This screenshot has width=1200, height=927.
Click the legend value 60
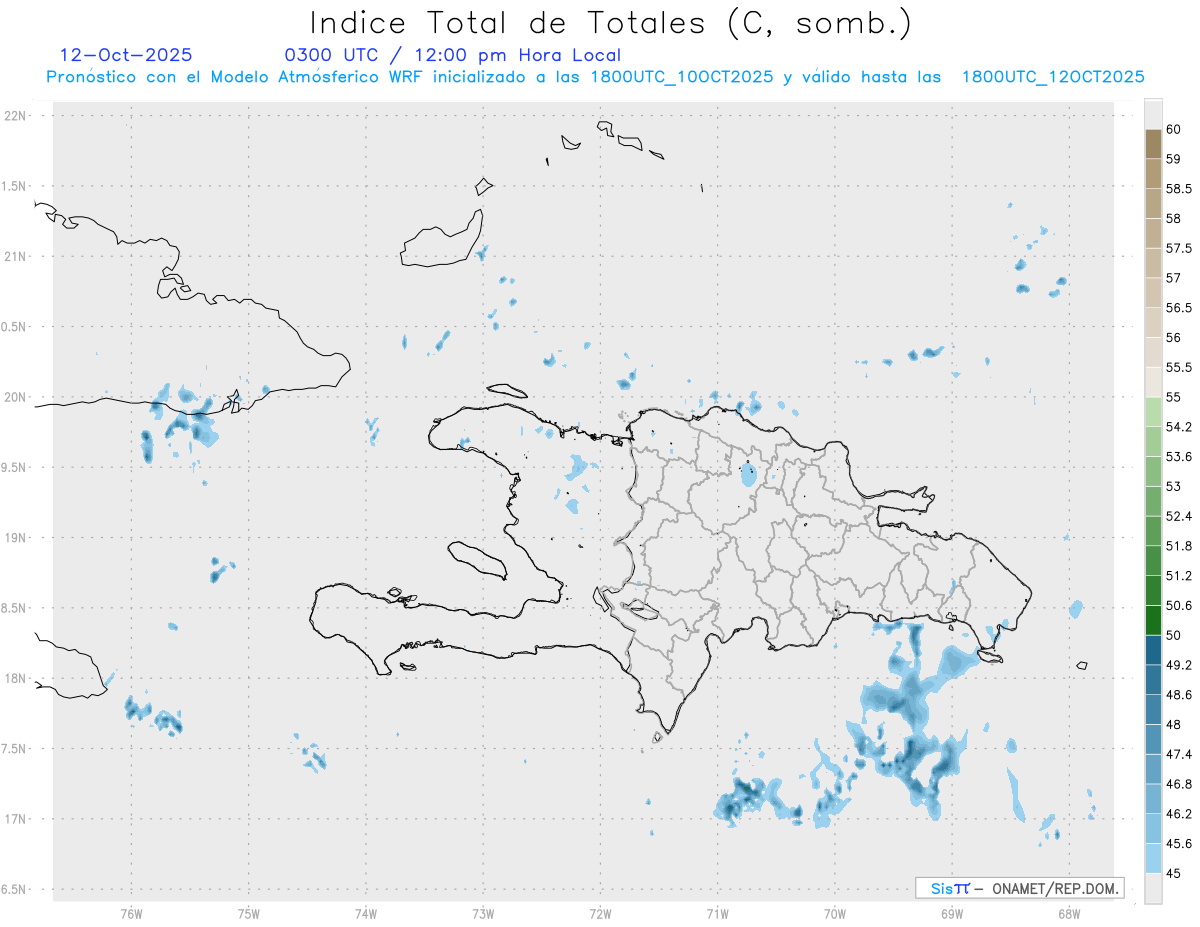coord(1174,129)
